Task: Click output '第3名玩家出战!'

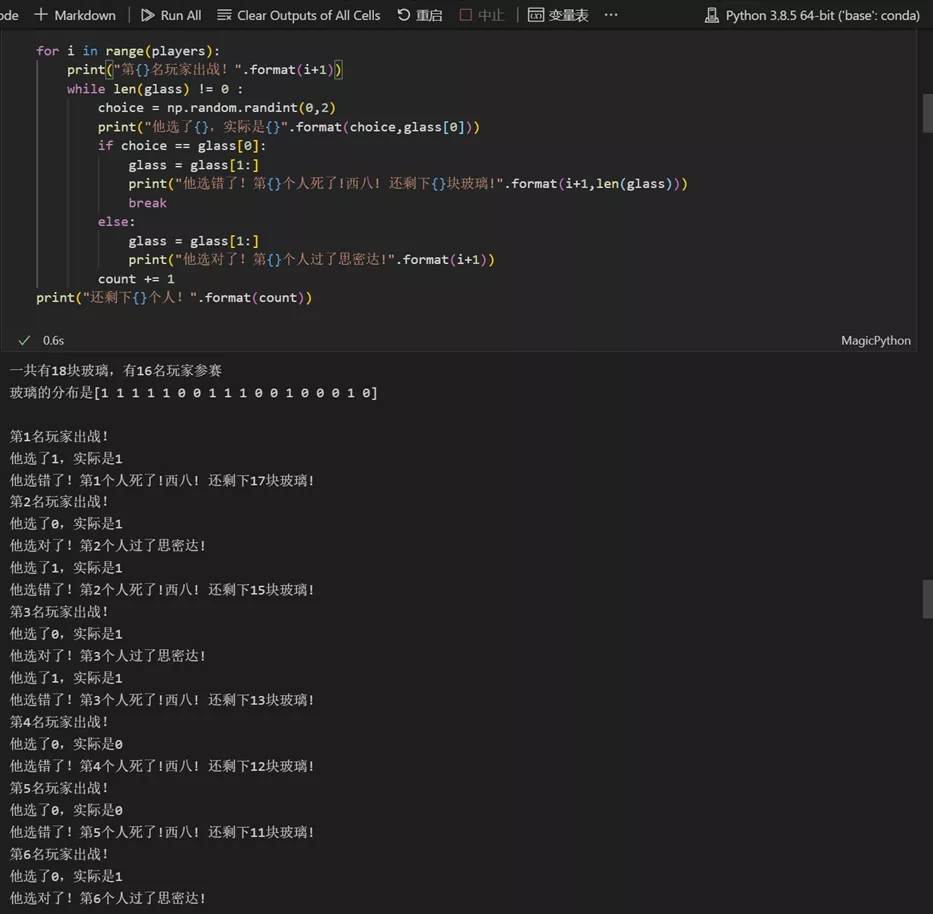Action: point(59,612)
